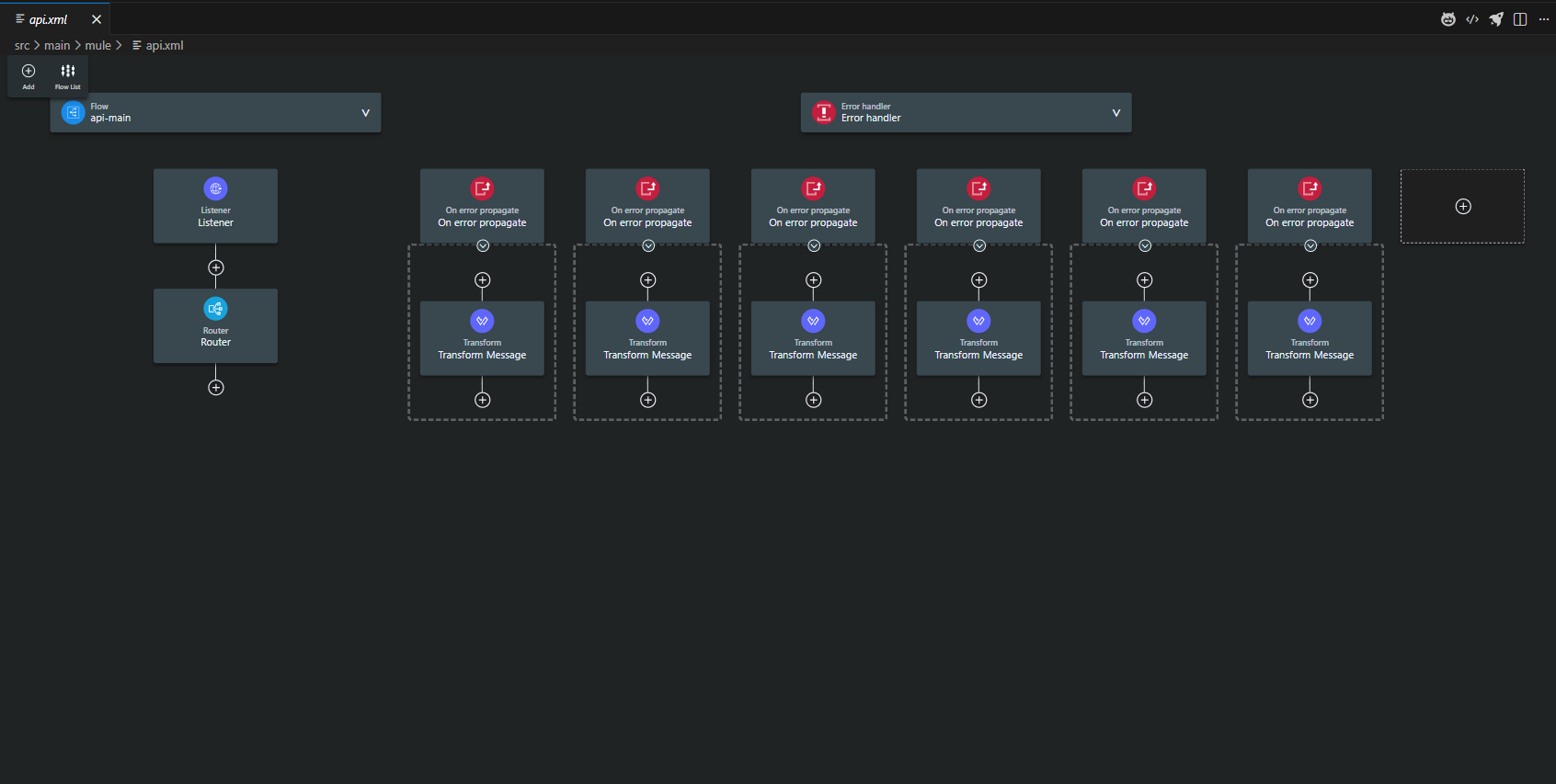Click the rocket deploy icon

1496,19
